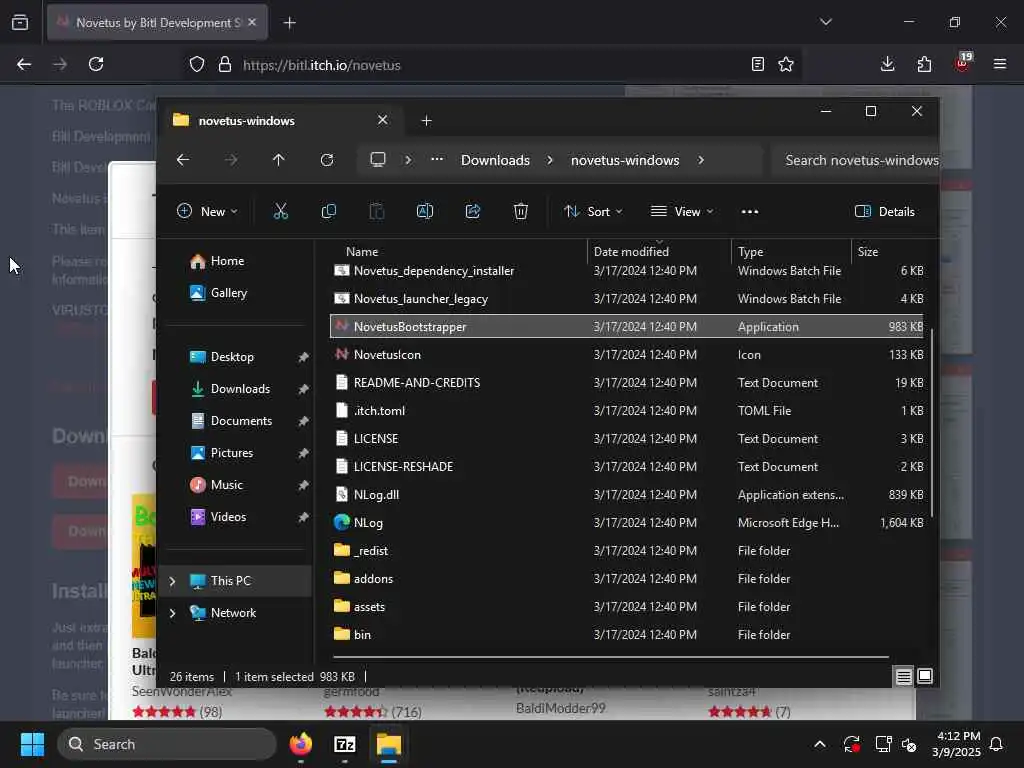
Task: Select the addons folder
Action: pos(626,579)
